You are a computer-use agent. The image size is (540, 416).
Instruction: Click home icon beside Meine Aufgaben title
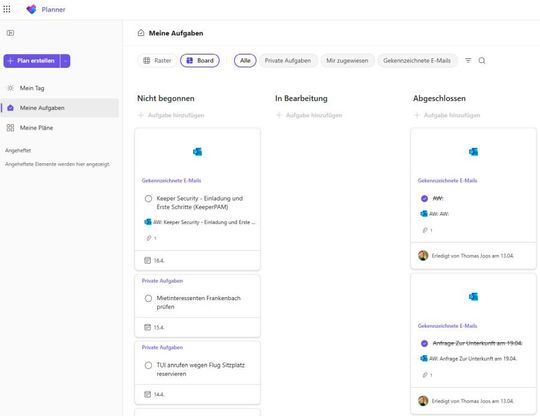click(x=141, y=33)
